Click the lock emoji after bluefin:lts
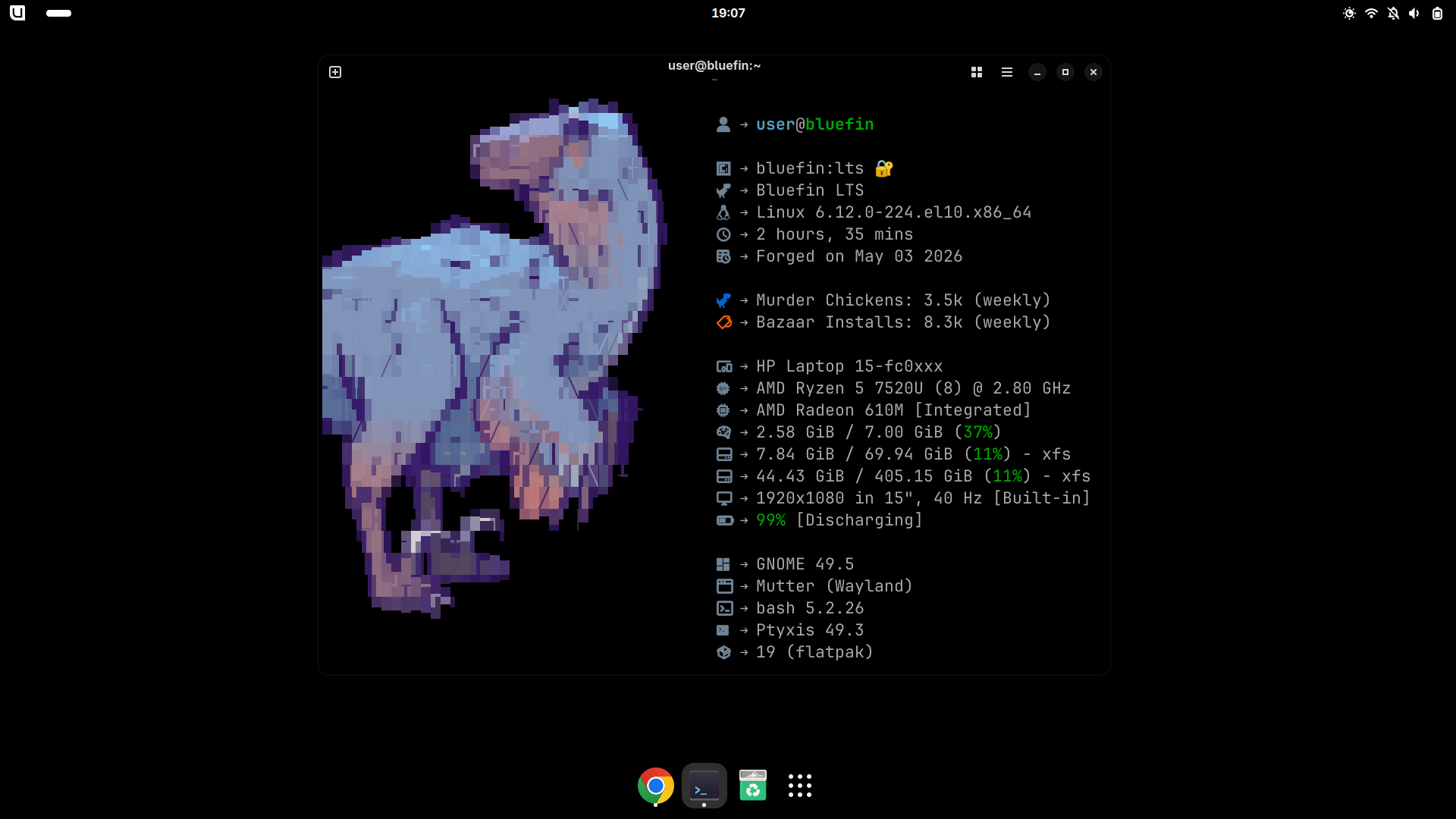 tap(884, 168)
